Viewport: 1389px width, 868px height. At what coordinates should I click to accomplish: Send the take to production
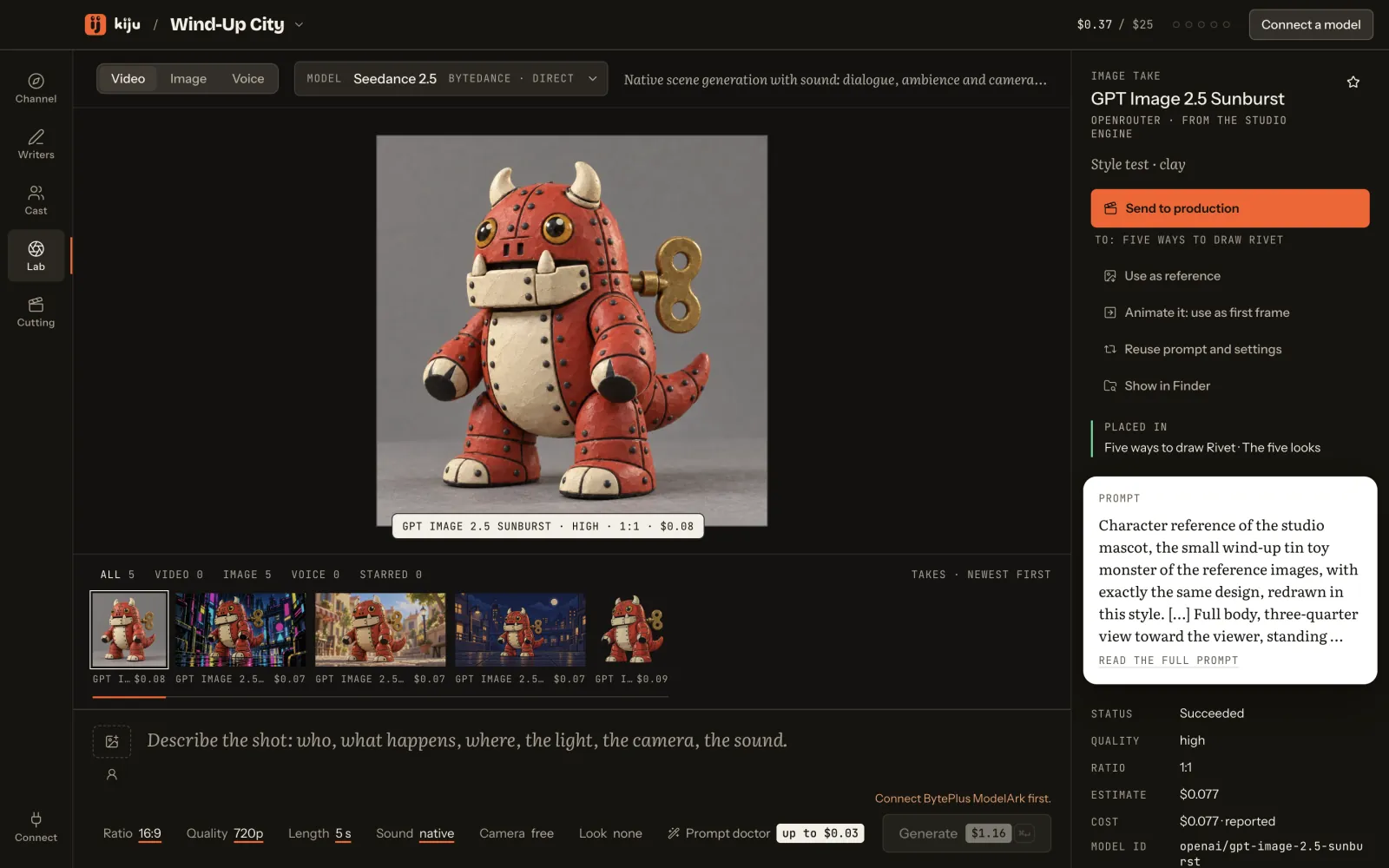click(x=1229, y=208)
